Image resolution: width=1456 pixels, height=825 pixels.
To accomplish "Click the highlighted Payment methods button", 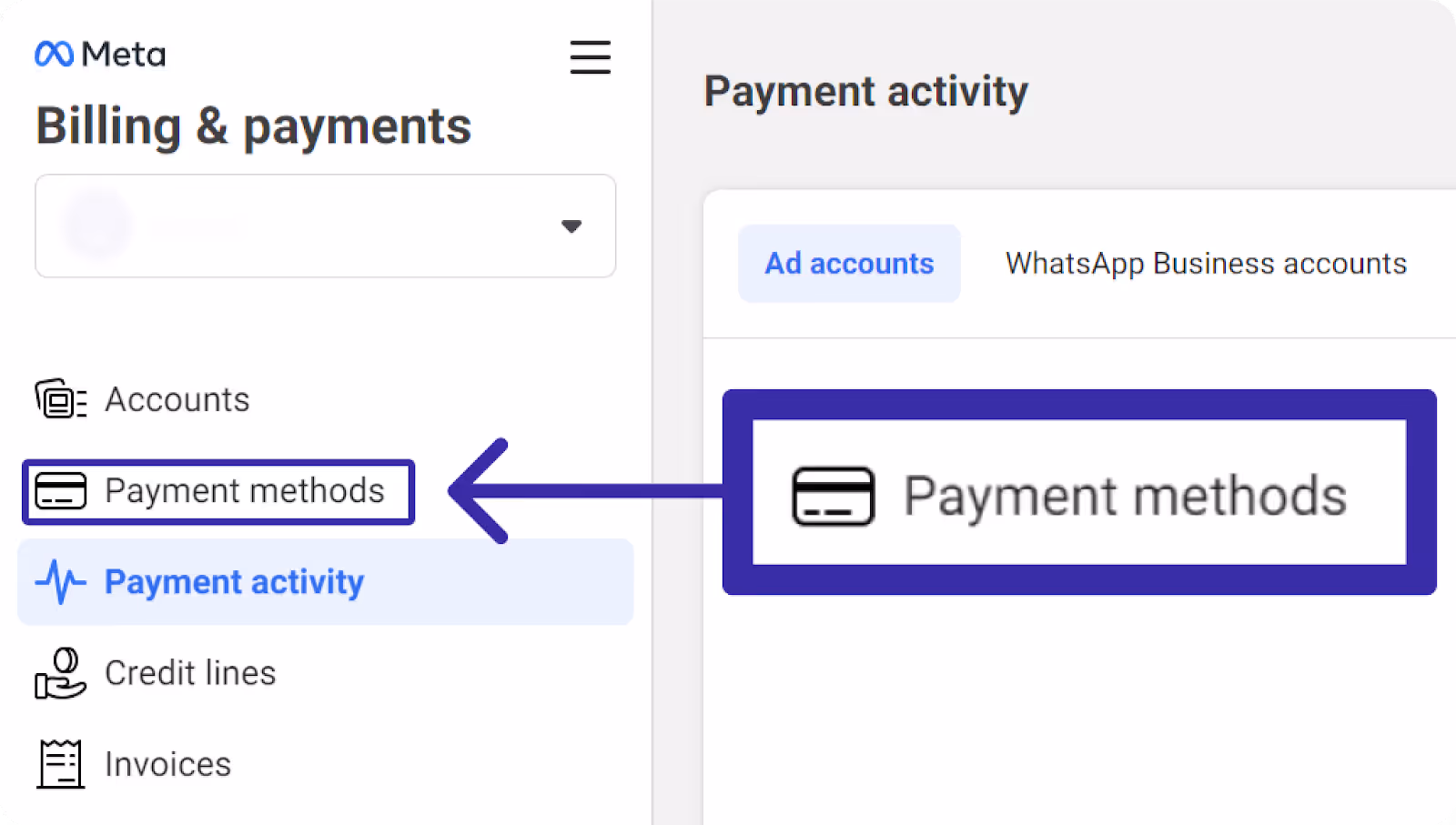I will (x=1078, y=495).
